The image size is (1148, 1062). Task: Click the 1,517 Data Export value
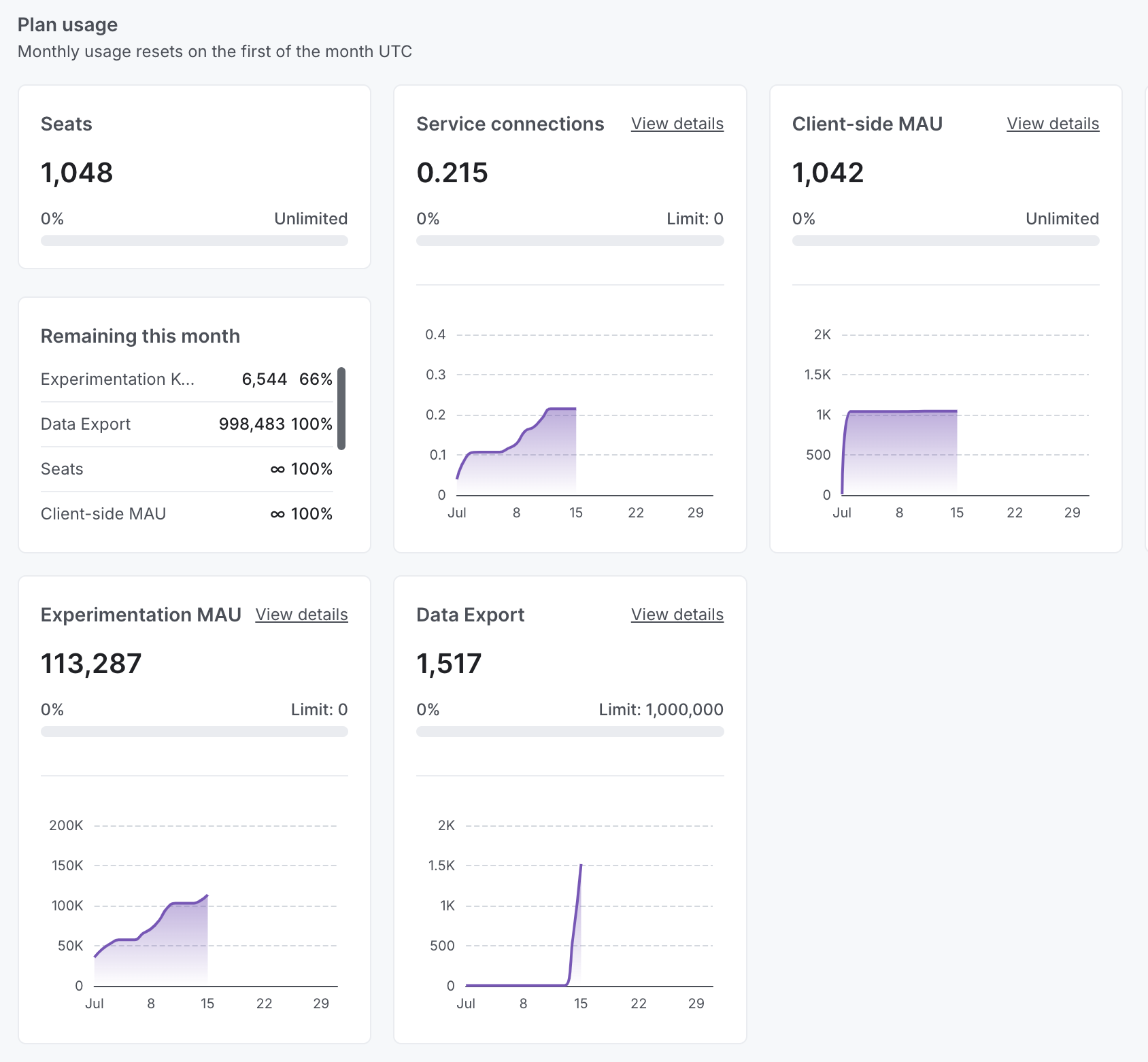[448, 664]
